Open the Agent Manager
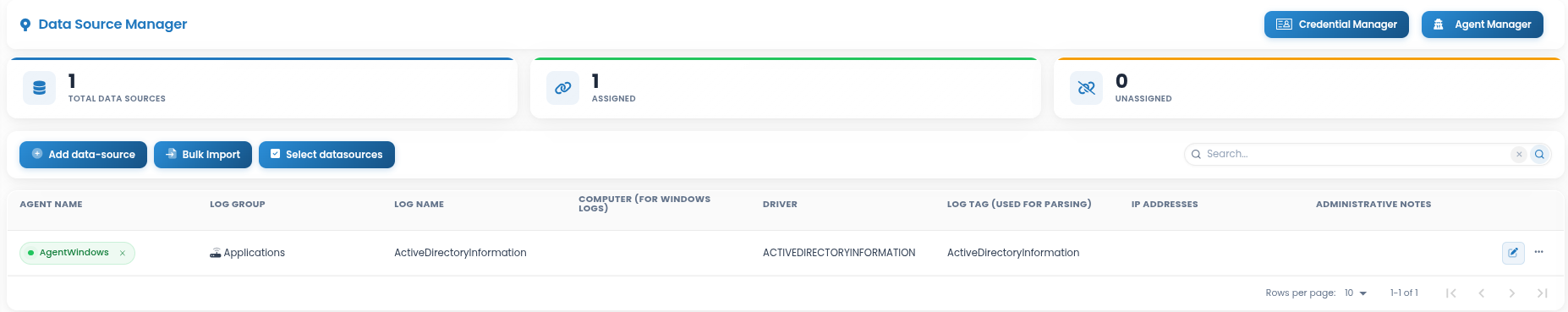 click(1483, 25)
